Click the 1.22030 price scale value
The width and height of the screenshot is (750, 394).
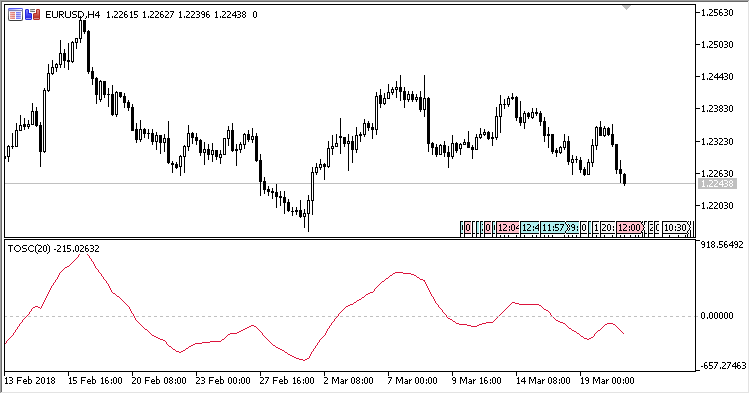717,206
